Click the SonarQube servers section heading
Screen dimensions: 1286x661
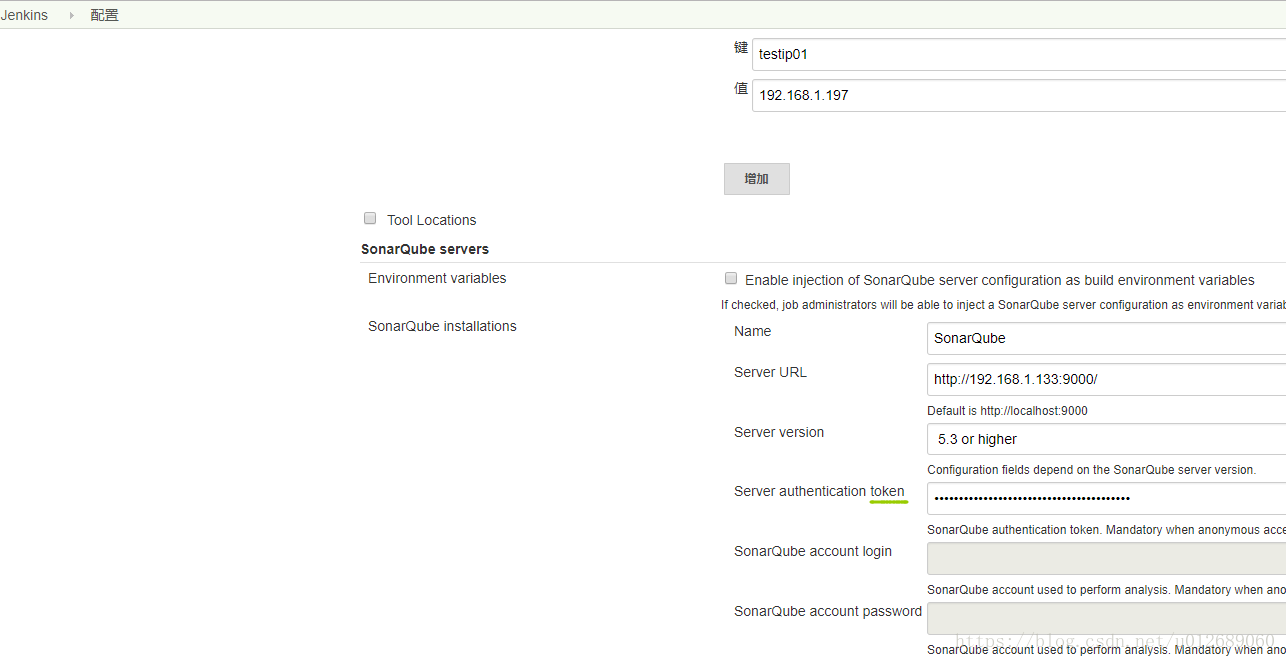click(425, 249)
